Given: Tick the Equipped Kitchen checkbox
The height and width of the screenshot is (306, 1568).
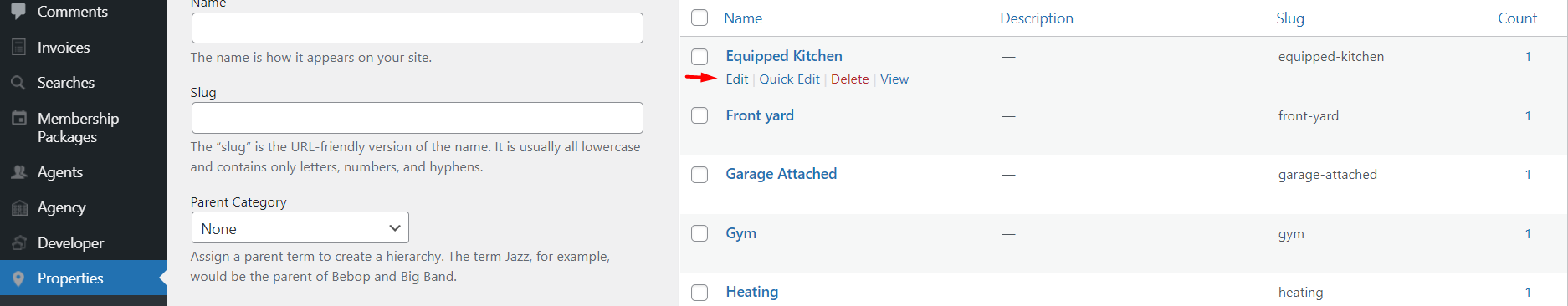Looking at the screenshot, I should (x=699, y=57).
